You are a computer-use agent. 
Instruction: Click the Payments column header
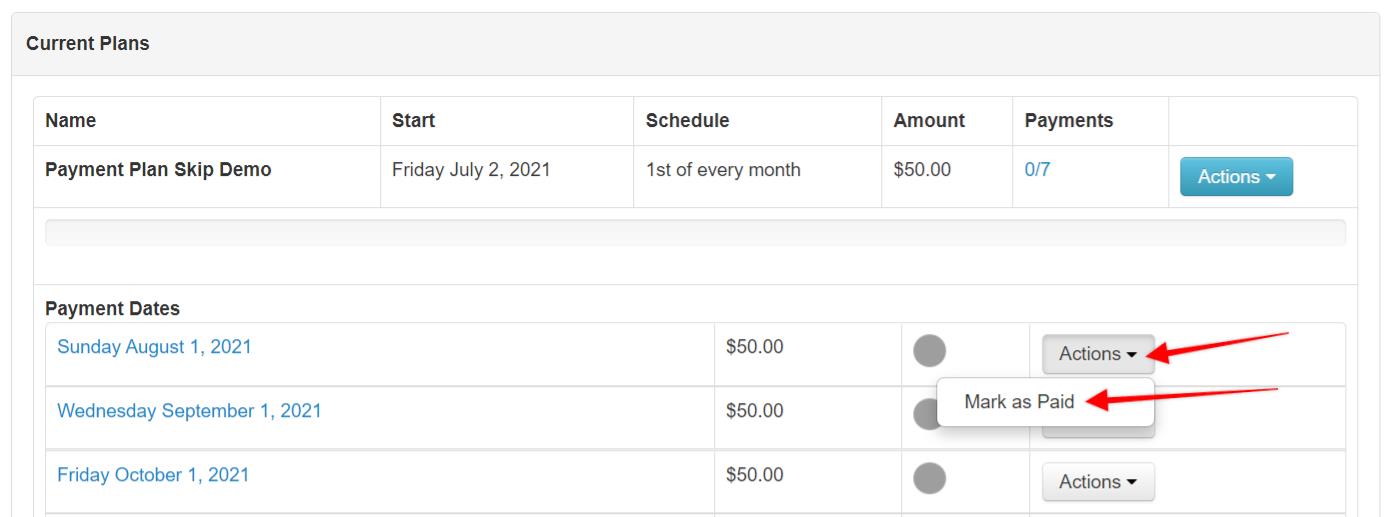(x=1068, y=121)
